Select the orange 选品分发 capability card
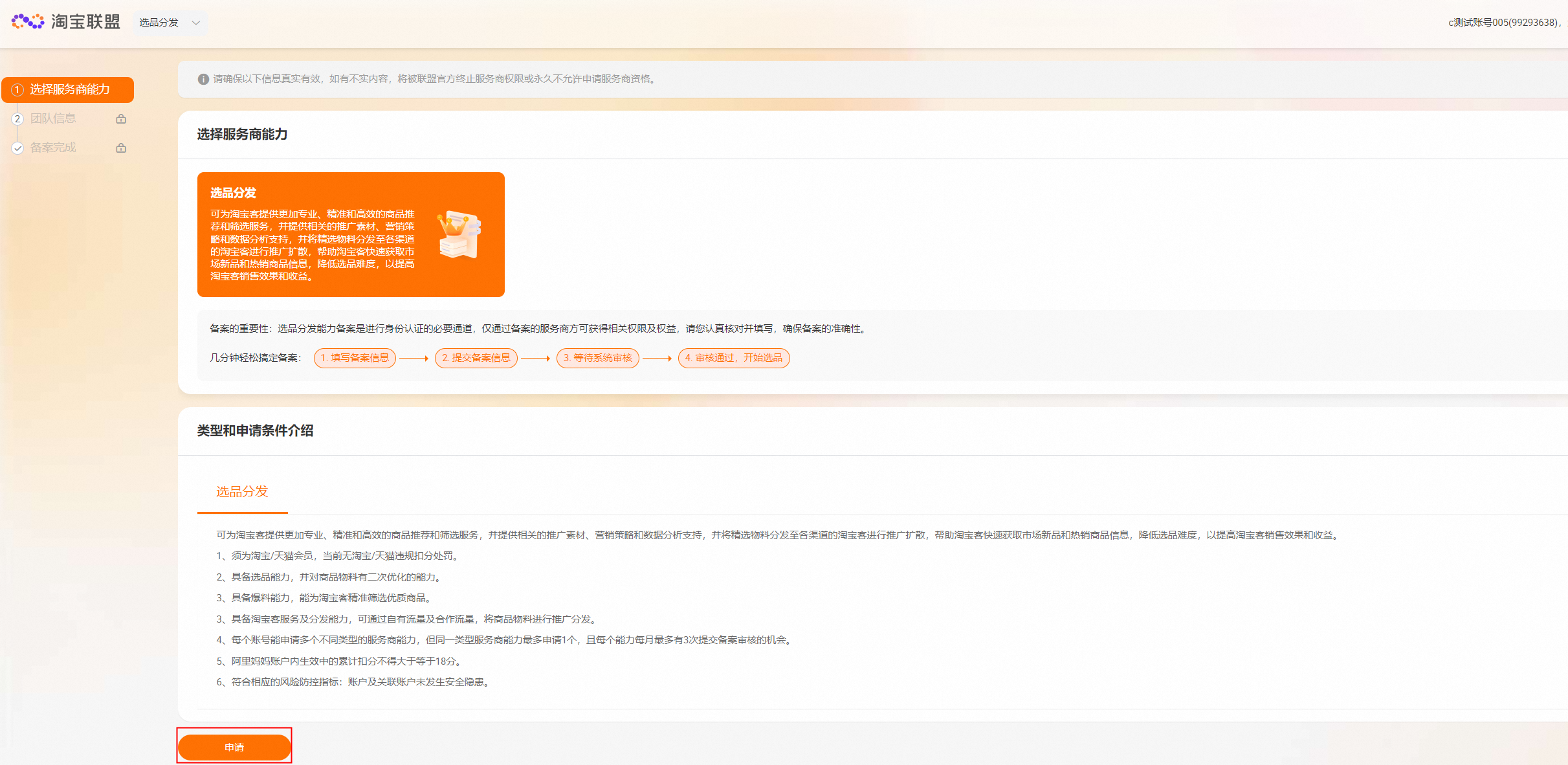1568x765 pixels. pyautogui.click(x=351, y=234)
